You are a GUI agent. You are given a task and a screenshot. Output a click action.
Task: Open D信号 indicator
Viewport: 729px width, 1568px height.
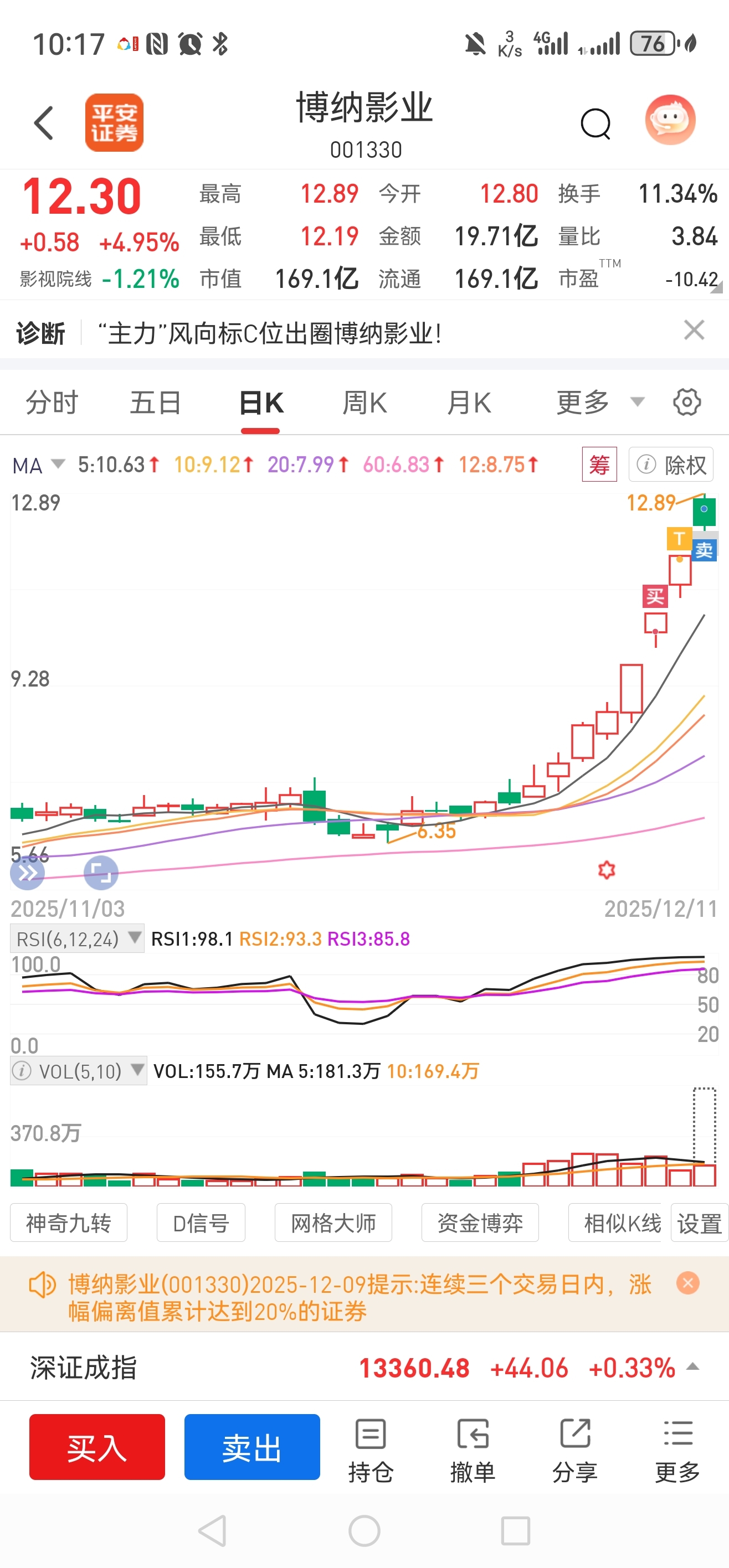tap(201, 1223)
